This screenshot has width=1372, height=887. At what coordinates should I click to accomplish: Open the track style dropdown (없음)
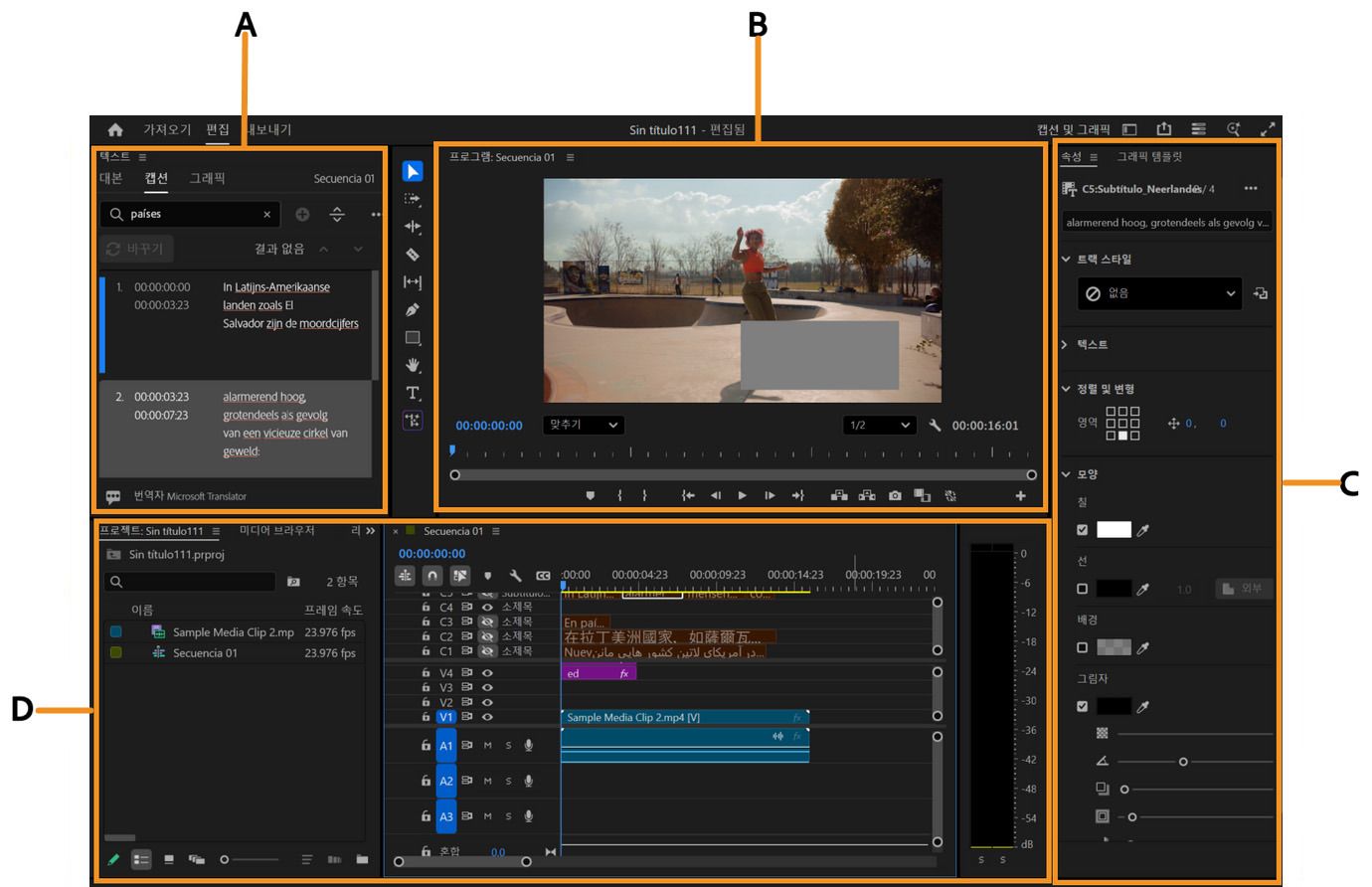1159,293
